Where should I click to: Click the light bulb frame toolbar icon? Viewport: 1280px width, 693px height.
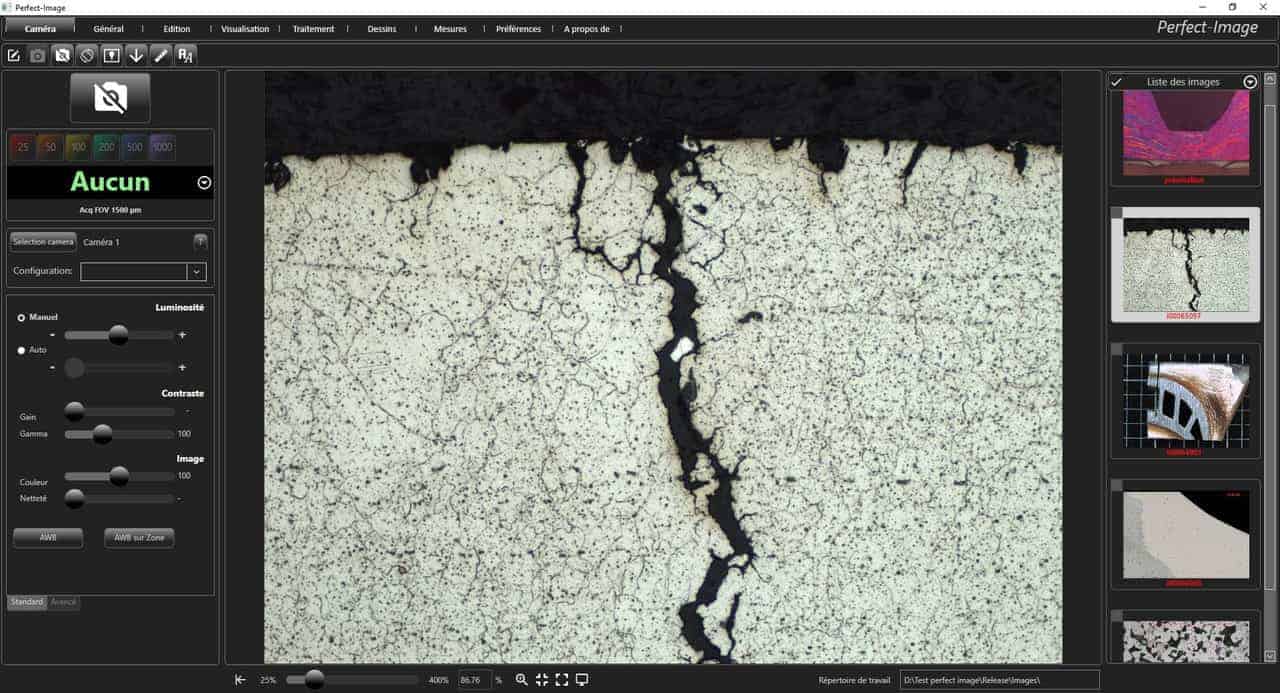pos(112,55)
